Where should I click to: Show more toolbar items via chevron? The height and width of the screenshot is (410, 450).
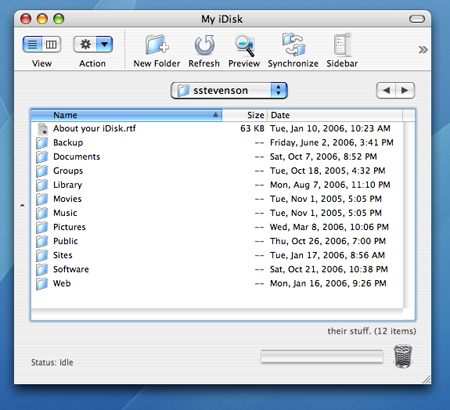pos(423,50)
